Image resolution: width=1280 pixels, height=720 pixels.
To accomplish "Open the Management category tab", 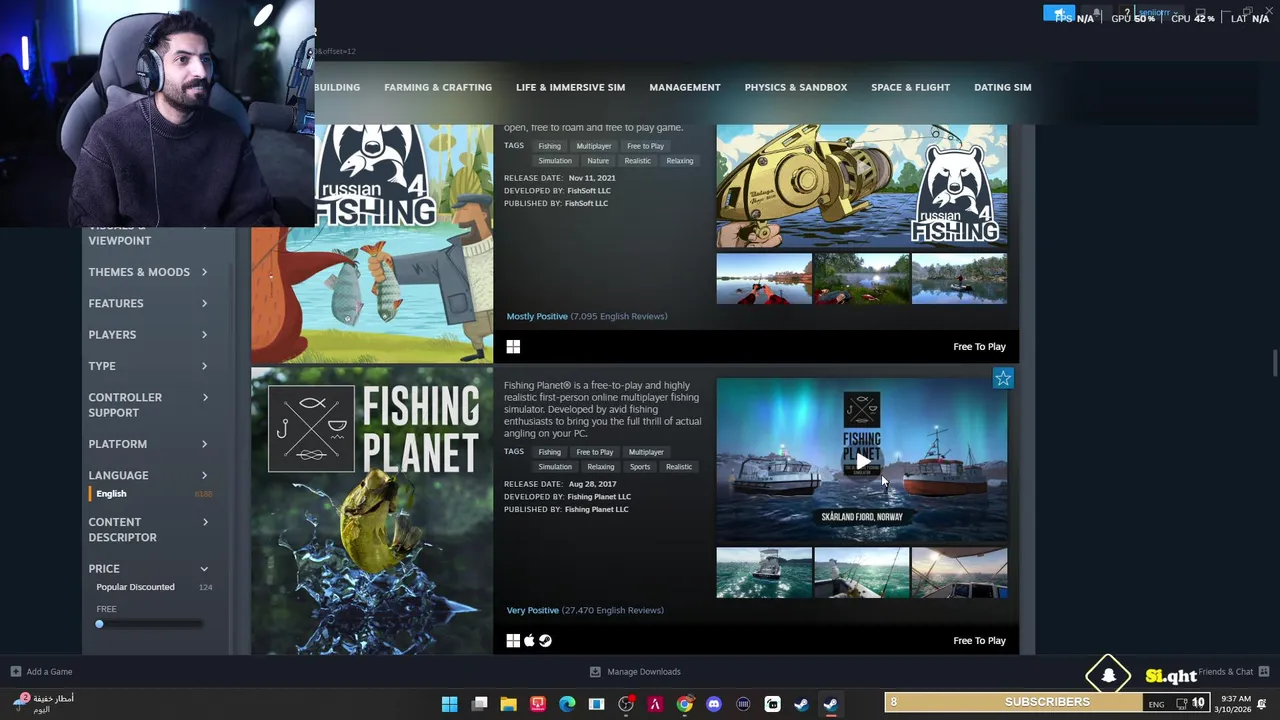I will [685, 87].
